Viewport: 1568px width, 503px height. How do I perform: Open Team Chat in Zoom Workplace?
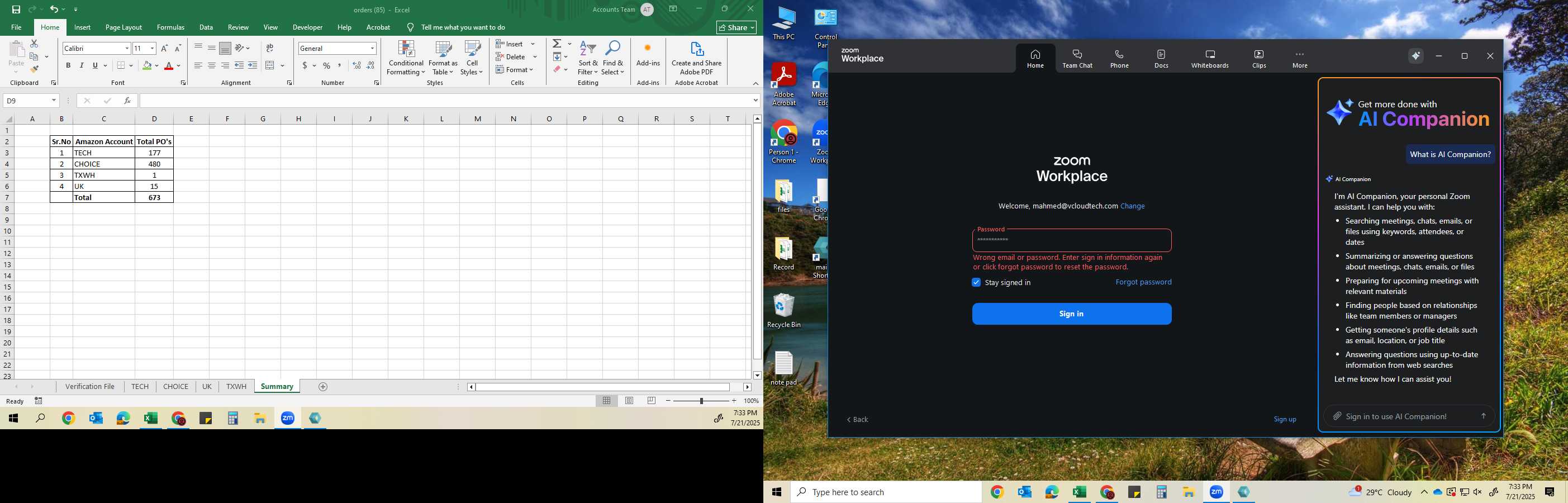(x=1077, y=59)
